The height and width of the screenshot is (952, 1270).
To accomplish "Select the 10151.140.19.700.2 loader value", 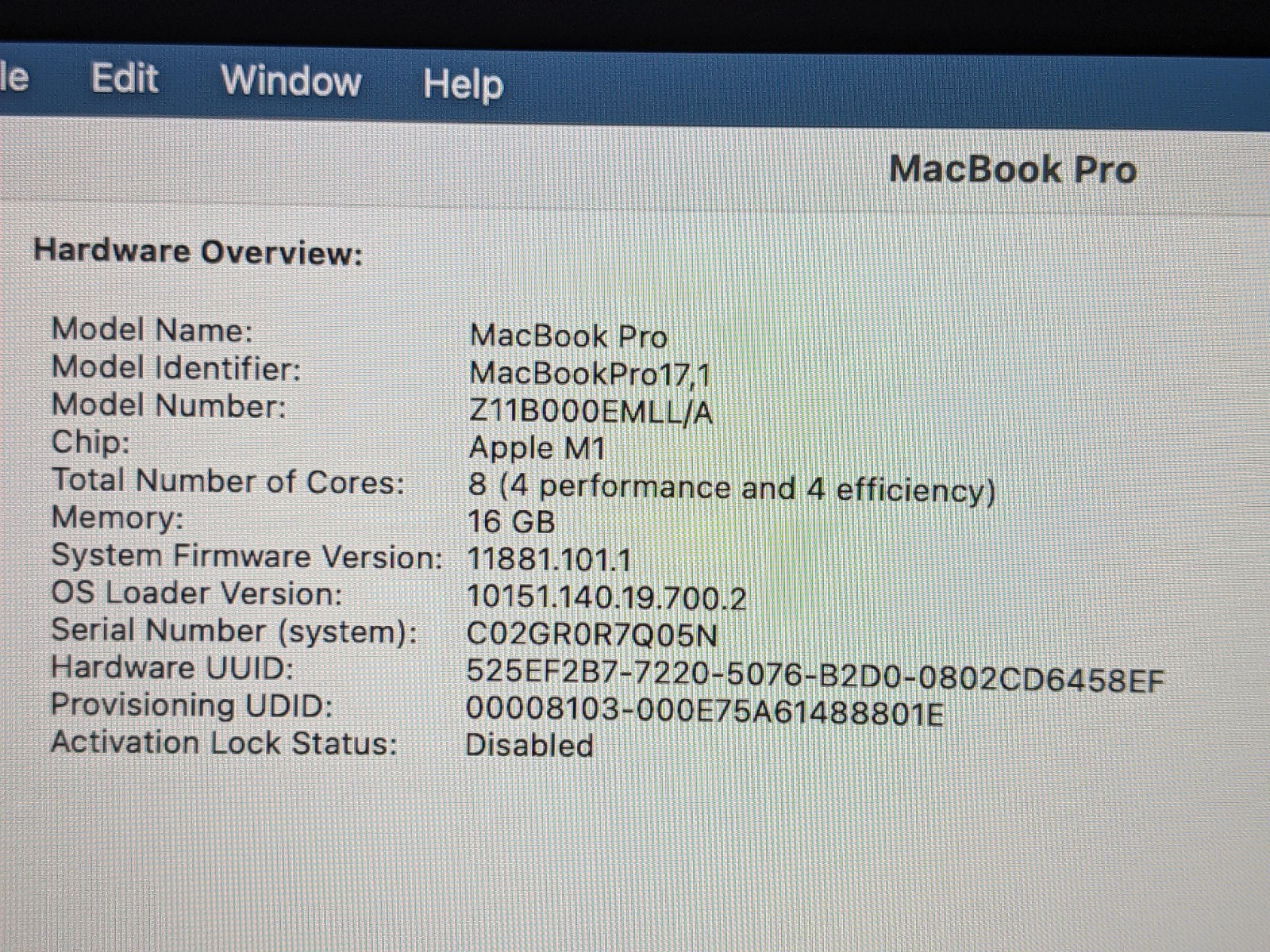I will pyautogui.click(x=606, y=598).
